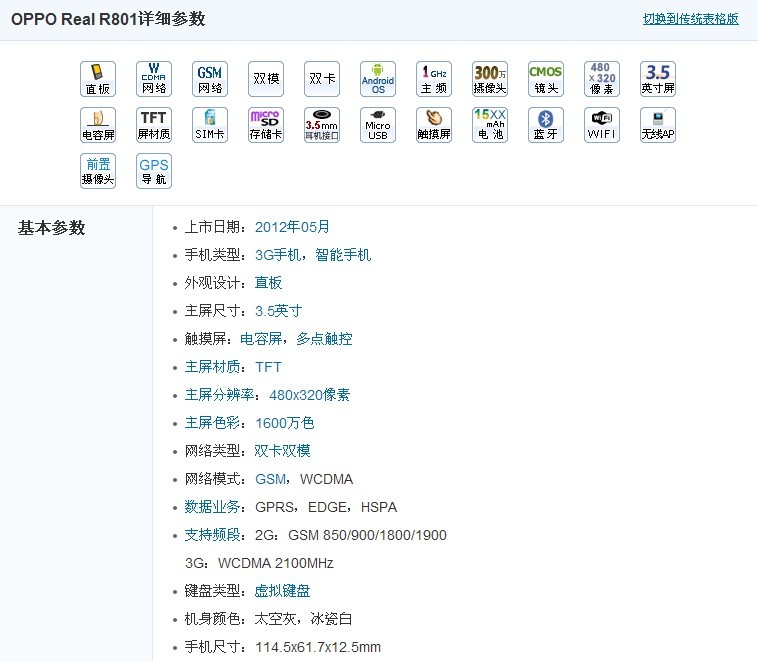Select the 3.5mm headphone jack icon

click(322, 125)
